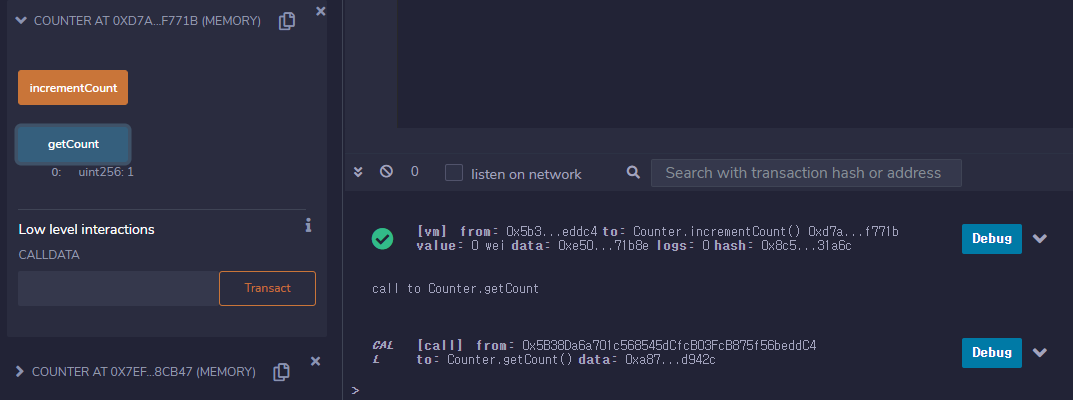Click the 'call to Counter.getCount' log line
1073x400 pixels.
coord(456,289)
